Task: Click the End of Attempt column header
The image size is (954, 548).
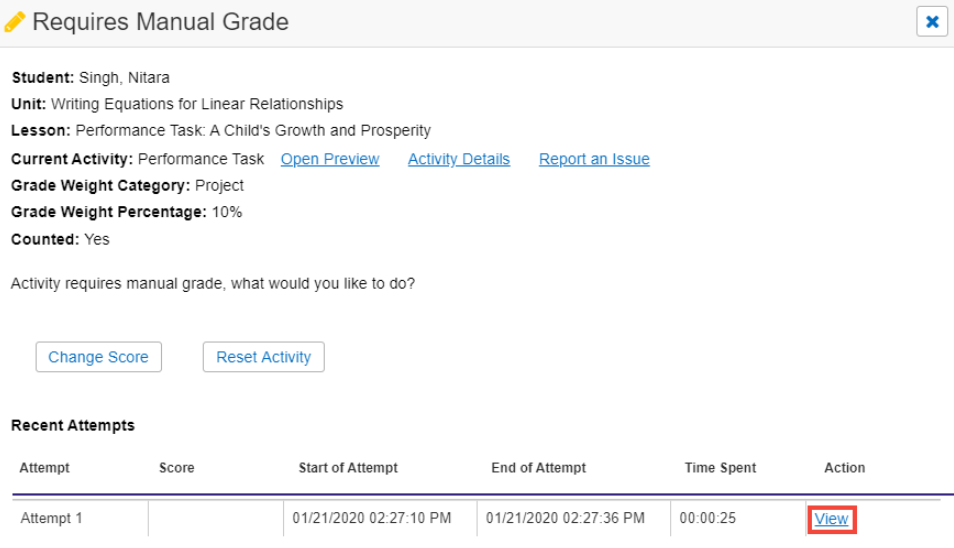Action: click(x=538, y=468)
